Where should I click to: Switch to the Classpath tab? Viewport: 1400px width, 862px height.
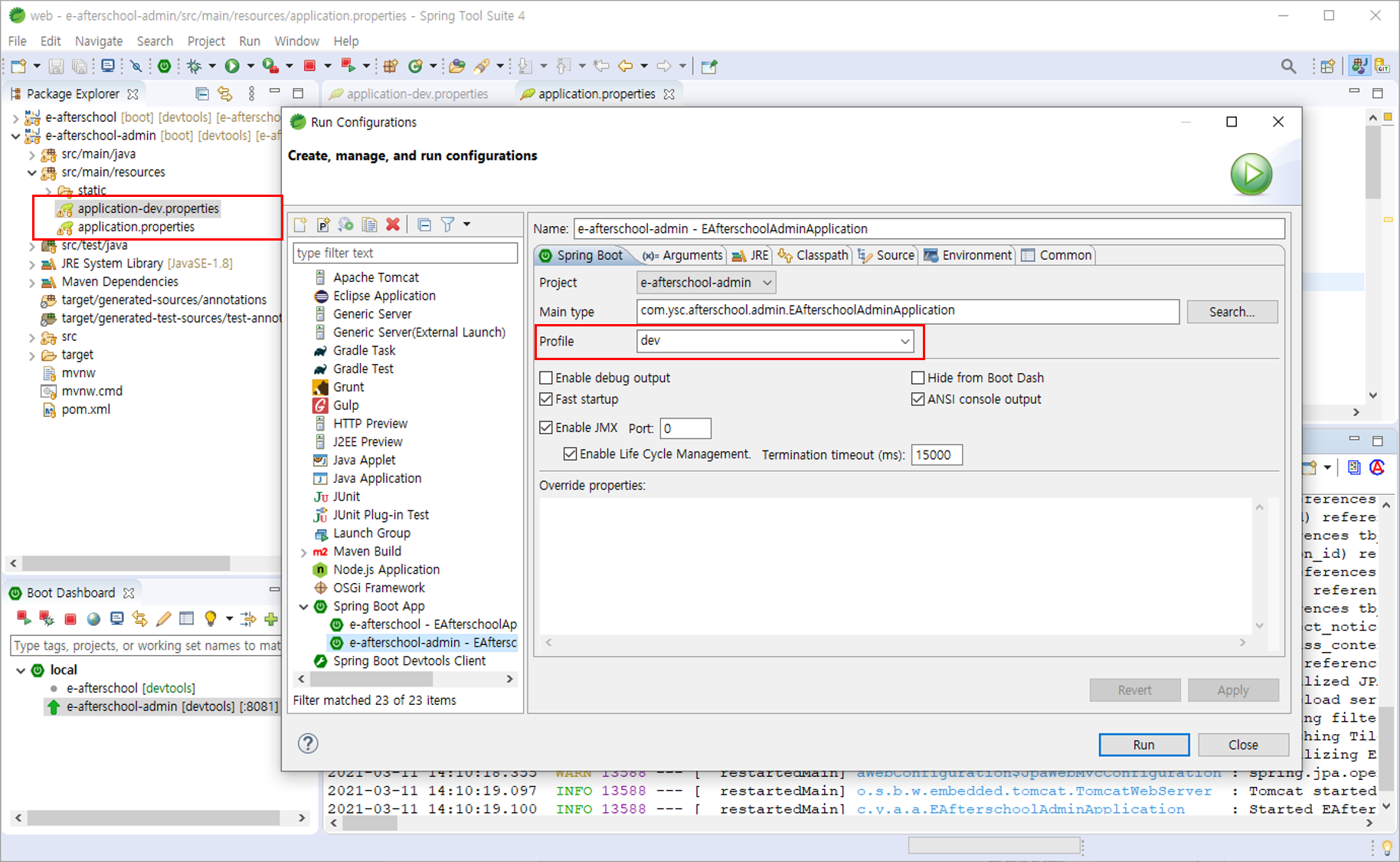[x=813, y=255]
